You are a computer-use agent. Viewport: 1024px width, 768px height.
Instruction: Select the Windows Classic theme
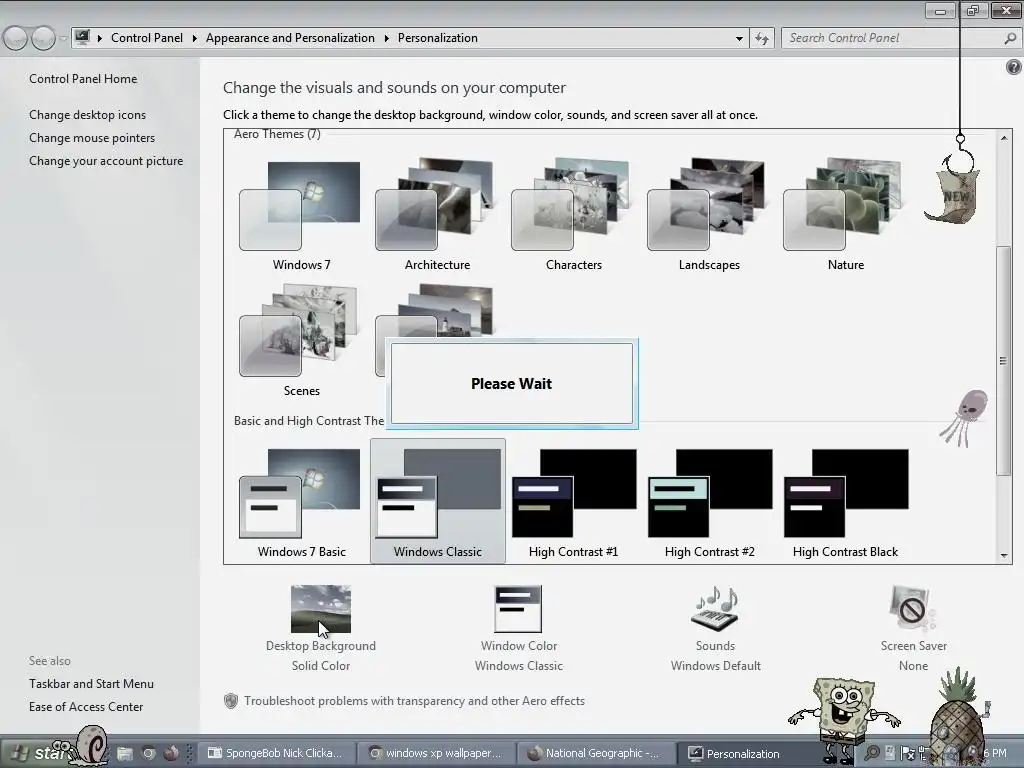click(437, 502)
